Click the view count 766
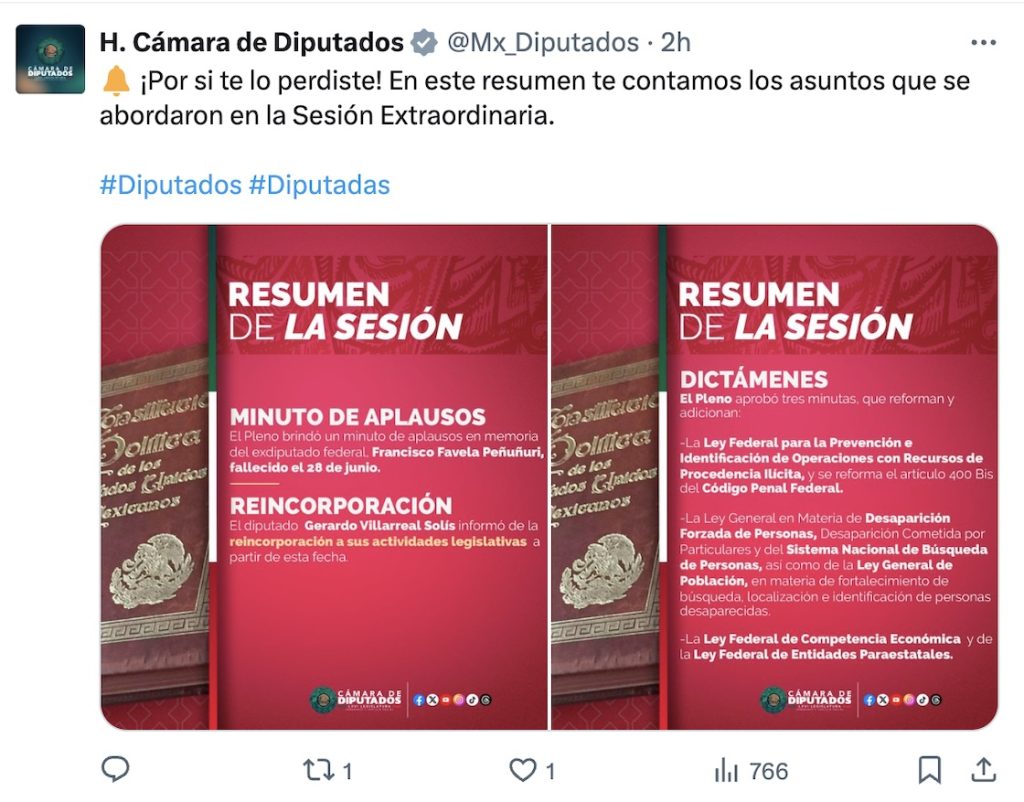 [769, 771]
